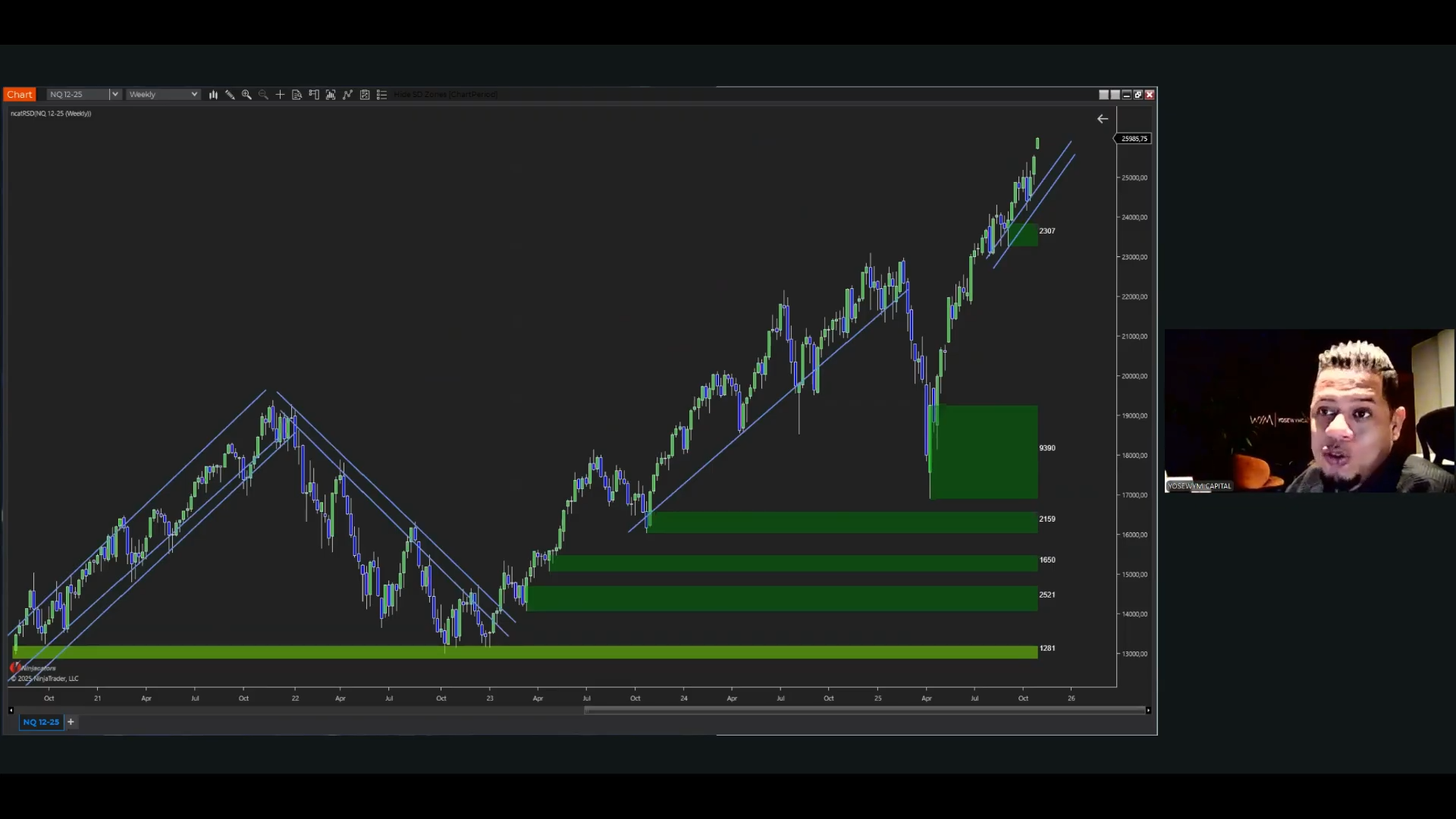Expand the NQ 12-25 instrument dropdown arrow

(115, 95)
